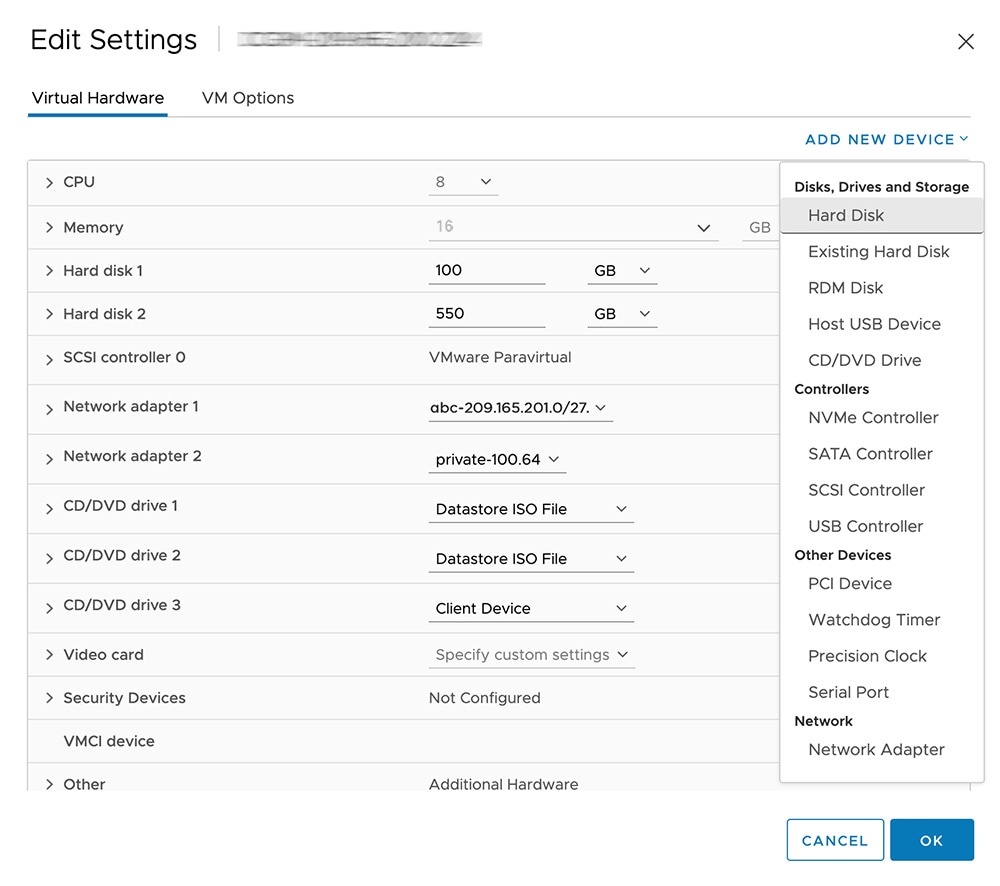
Task: Expand Network adapter 1 settings
Action: (49, 408)
